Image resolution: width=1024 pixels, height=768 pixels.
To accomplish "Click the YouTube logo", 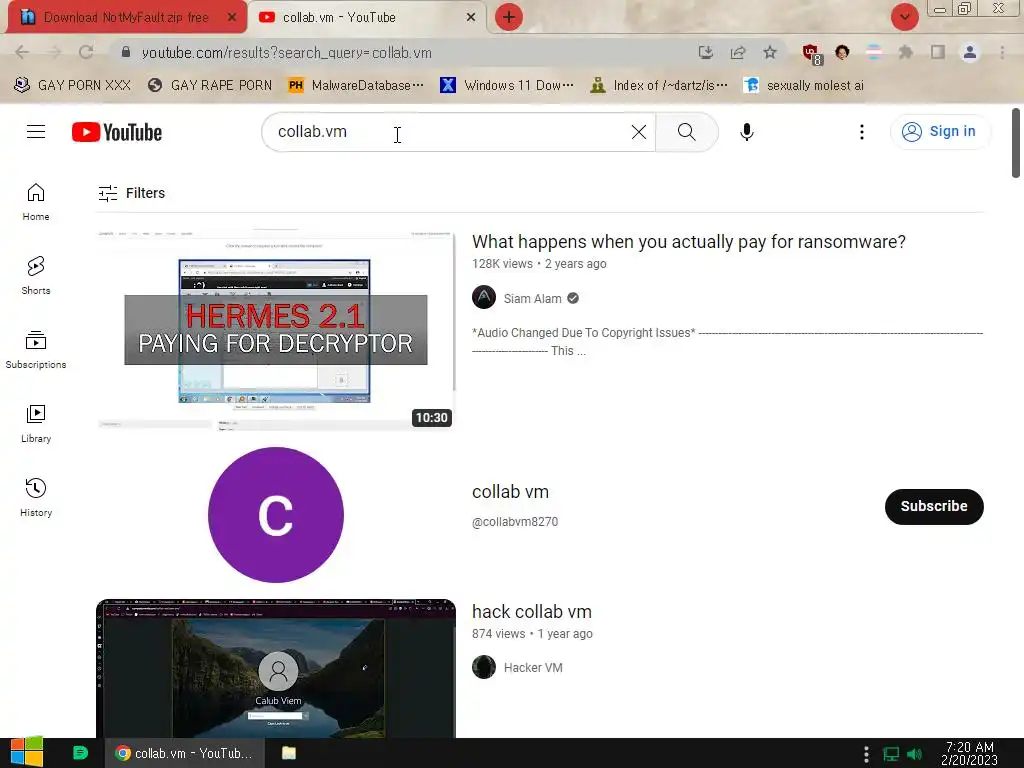I will pyautogui.click(x=117, y=132).
